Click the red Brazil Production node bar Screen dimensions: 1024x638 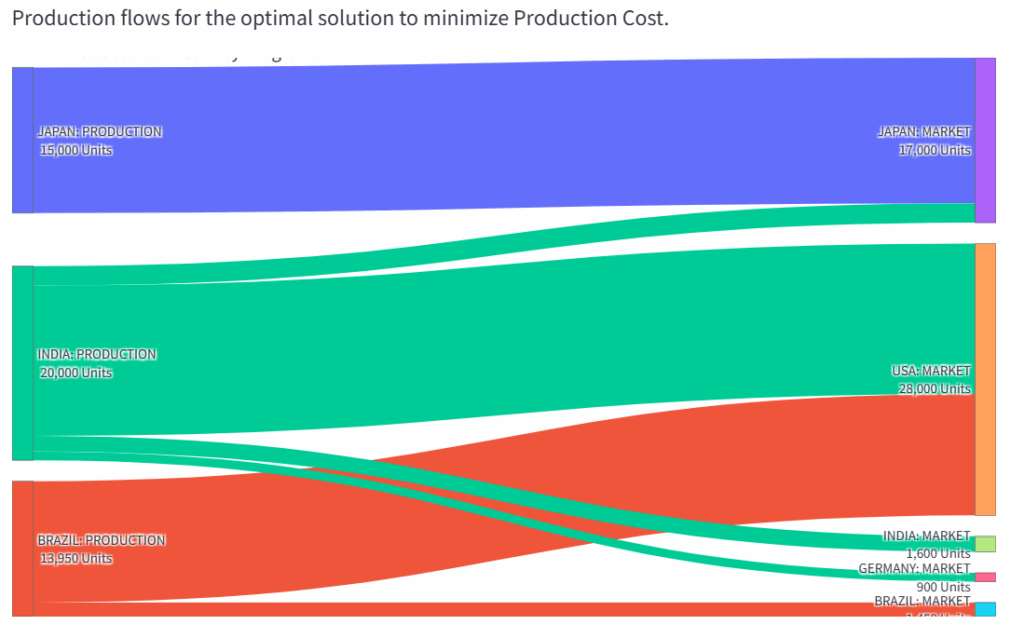pyautogui.click(x=22, y=548)
